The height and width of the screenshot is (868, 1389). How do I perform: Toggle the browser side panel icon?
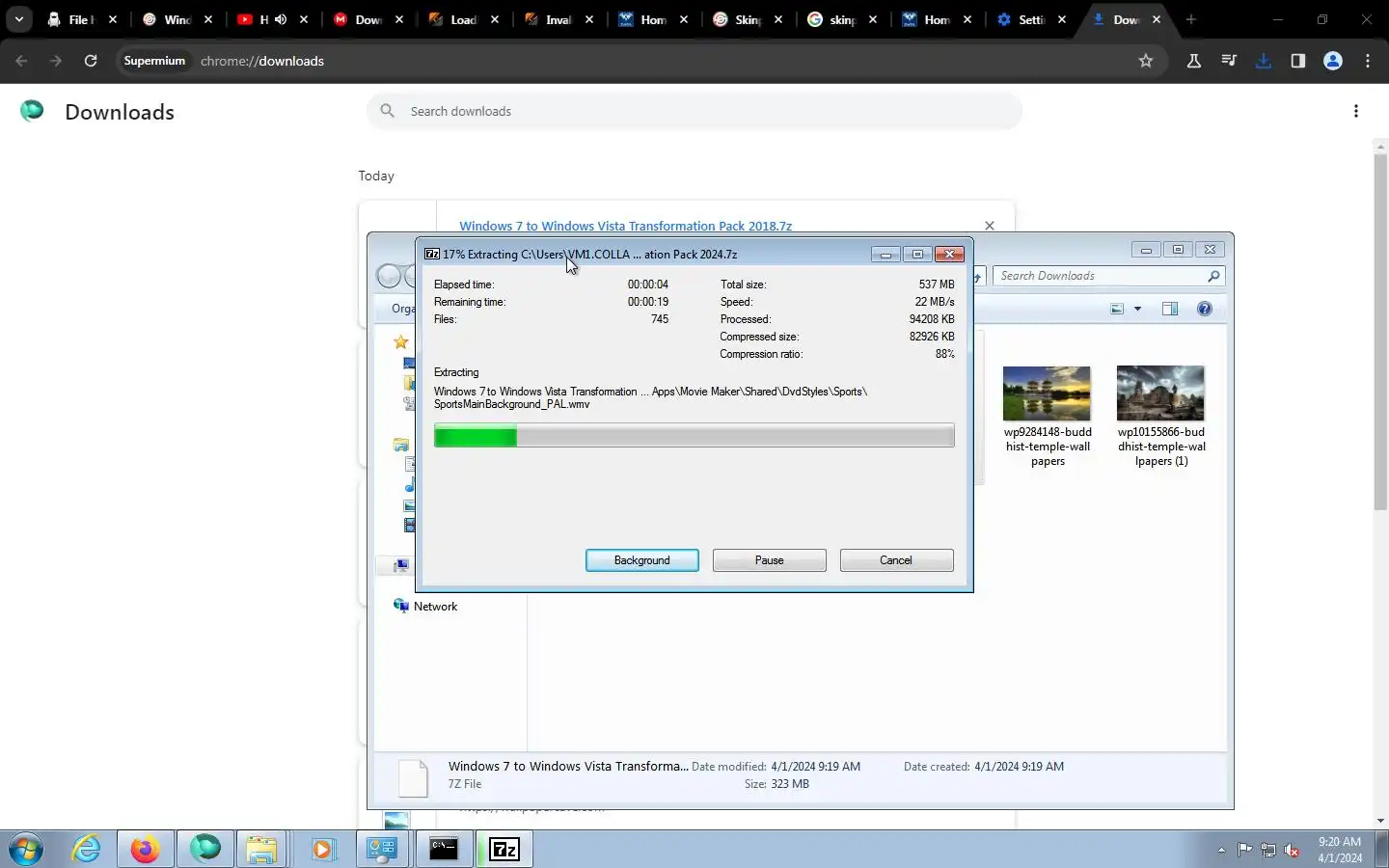click(x=1298, y=61)
